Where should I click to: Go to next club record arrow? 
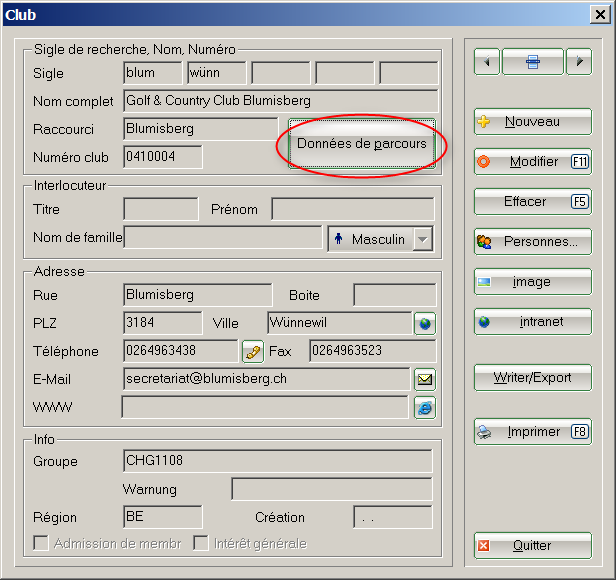pyautogui.click(x=579, y=62)
